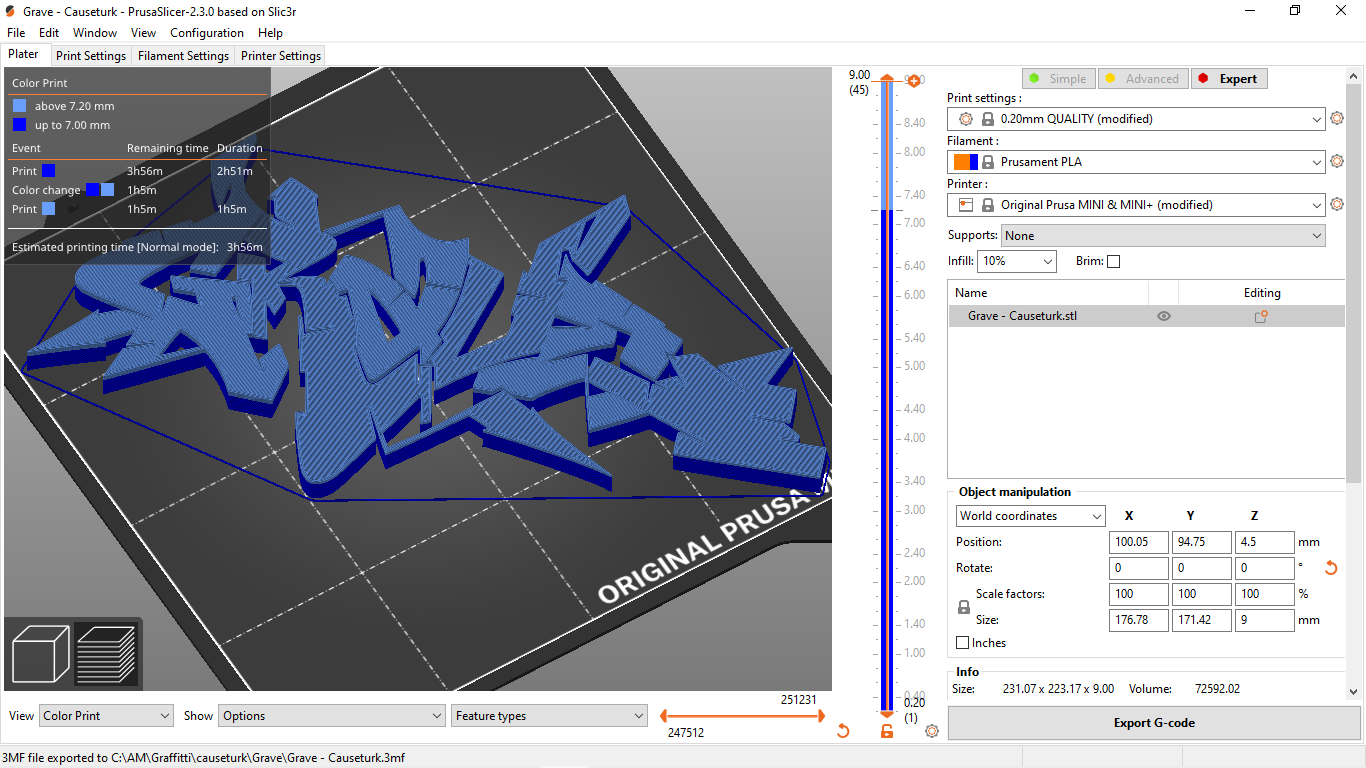Enable the Brim checkbox
The image size is (1366, 768).
tap(1114, 262)
